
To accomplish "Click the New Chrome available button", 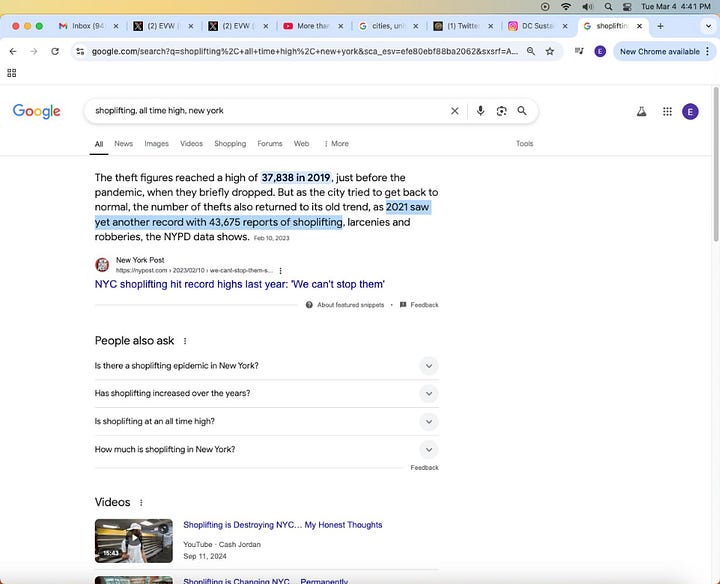I will 659,51.
